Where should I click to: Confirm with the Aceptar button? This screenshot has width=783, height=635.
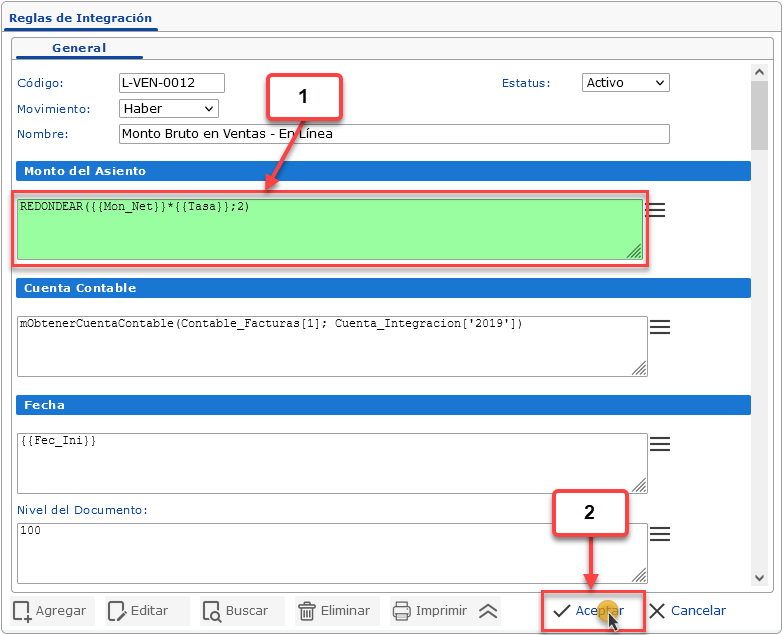click(590, 611)
